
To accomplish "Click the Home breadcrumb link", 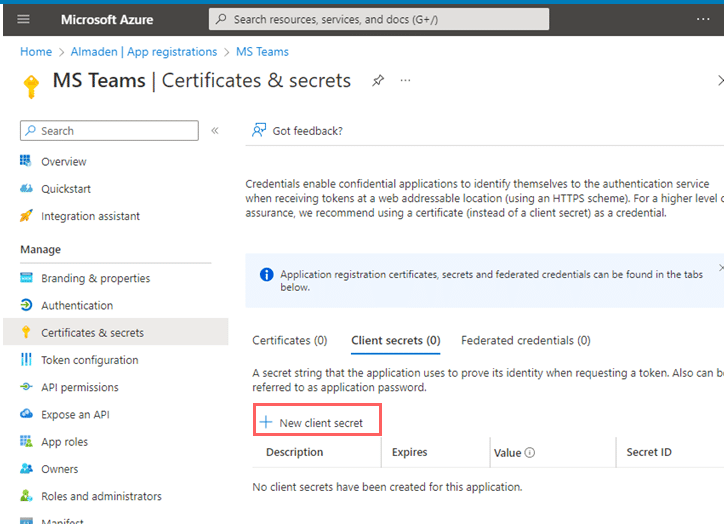I will (36, 52).
